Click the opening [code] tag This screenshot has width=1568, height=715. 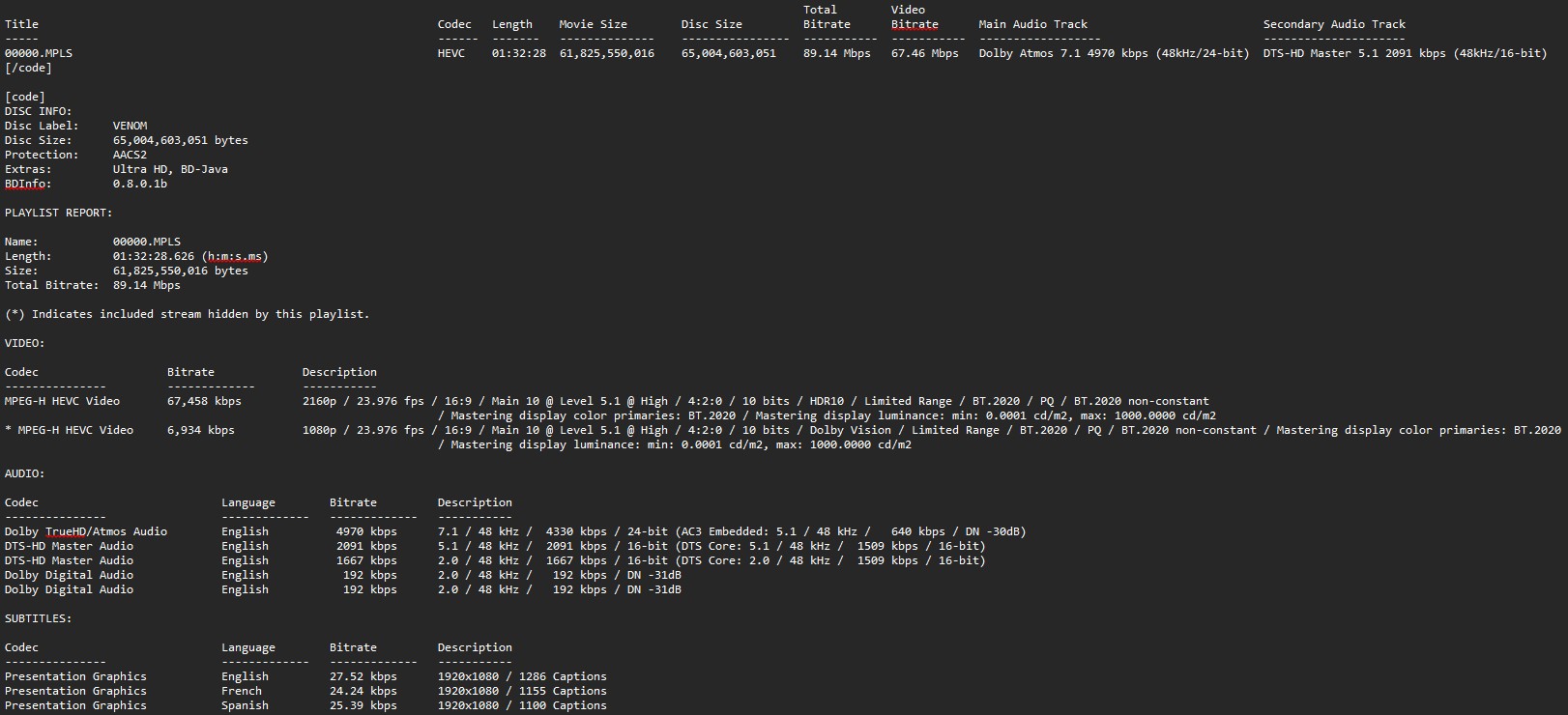(25, 97)
